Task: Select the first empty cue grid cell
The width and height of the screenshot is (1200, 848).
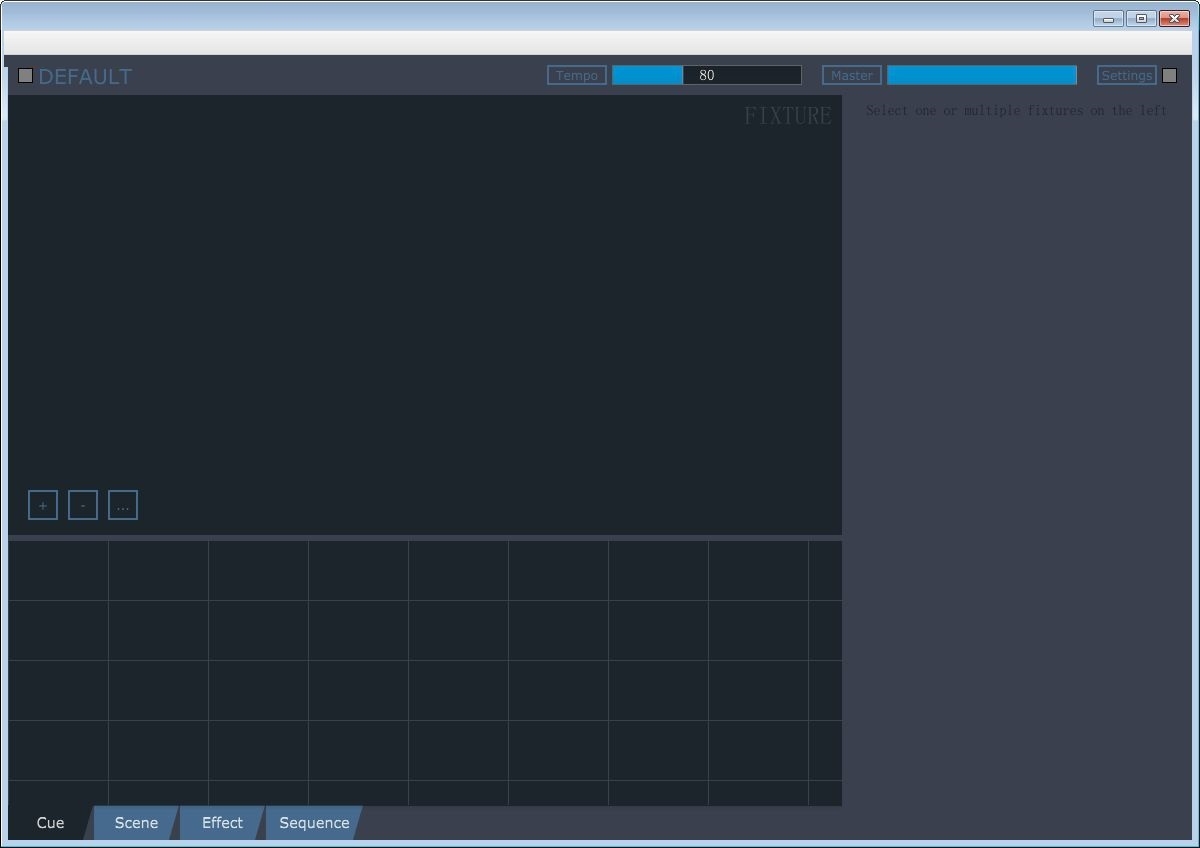Action: click(x=58, y=570)
